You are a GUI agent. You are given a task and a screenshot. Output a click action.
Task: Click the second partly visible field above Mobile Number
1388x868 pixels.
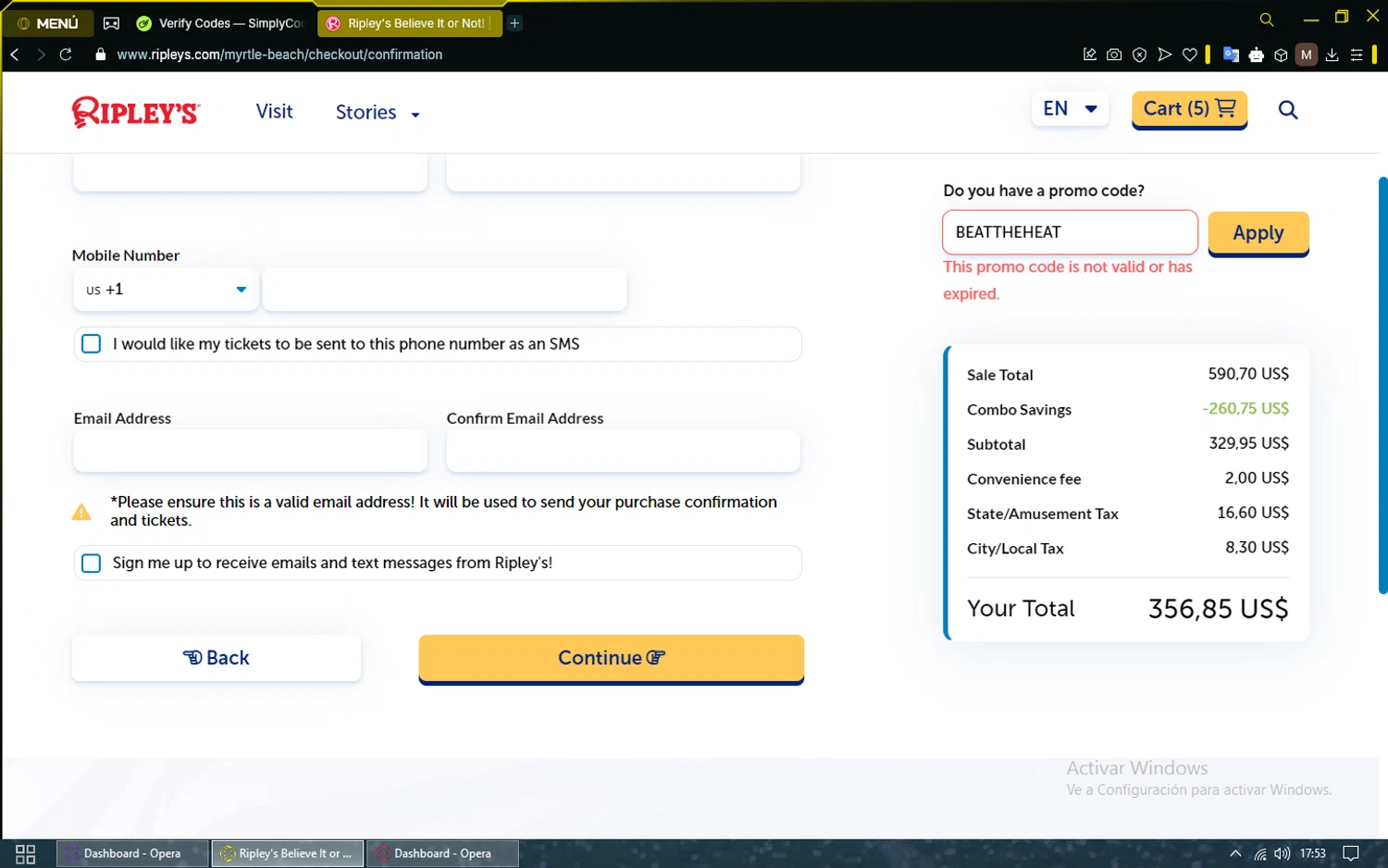[x=624, y=173]
